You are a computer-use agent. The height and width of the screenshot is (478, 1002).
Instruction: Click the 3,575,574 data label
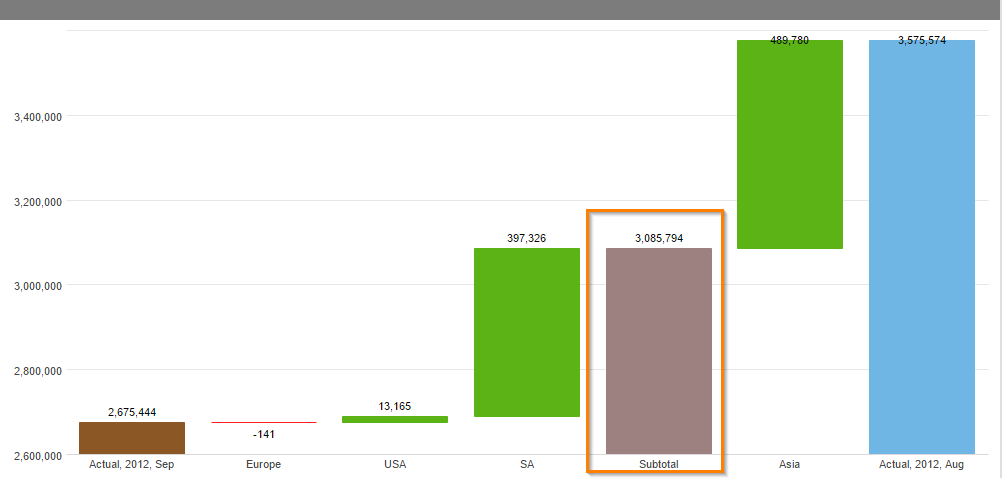tap(922, 40)
